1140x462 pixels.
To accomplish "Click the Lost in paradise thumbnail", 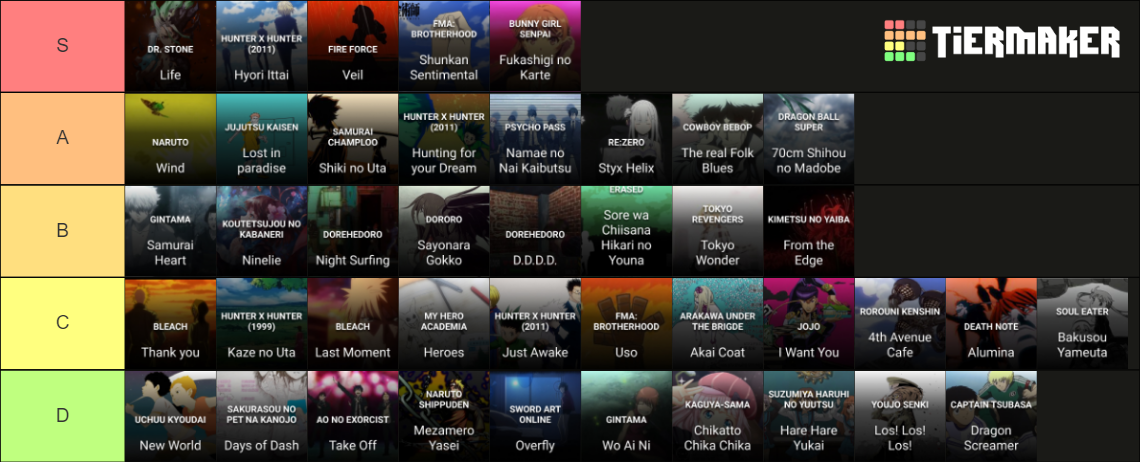I will click(262, 138).
